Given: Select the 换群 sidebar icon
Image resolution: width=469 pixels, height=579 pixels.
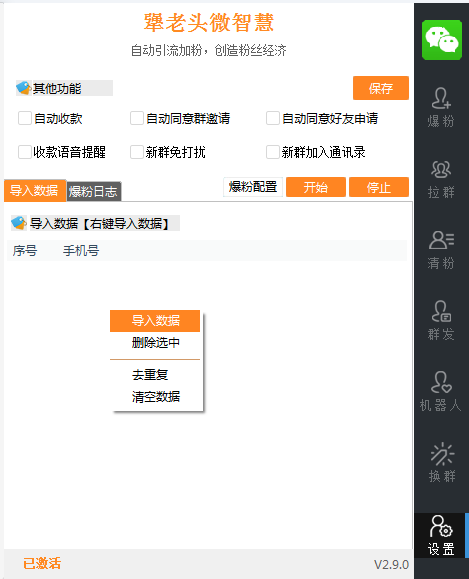Looking at the screenshot, I should 441,462.
